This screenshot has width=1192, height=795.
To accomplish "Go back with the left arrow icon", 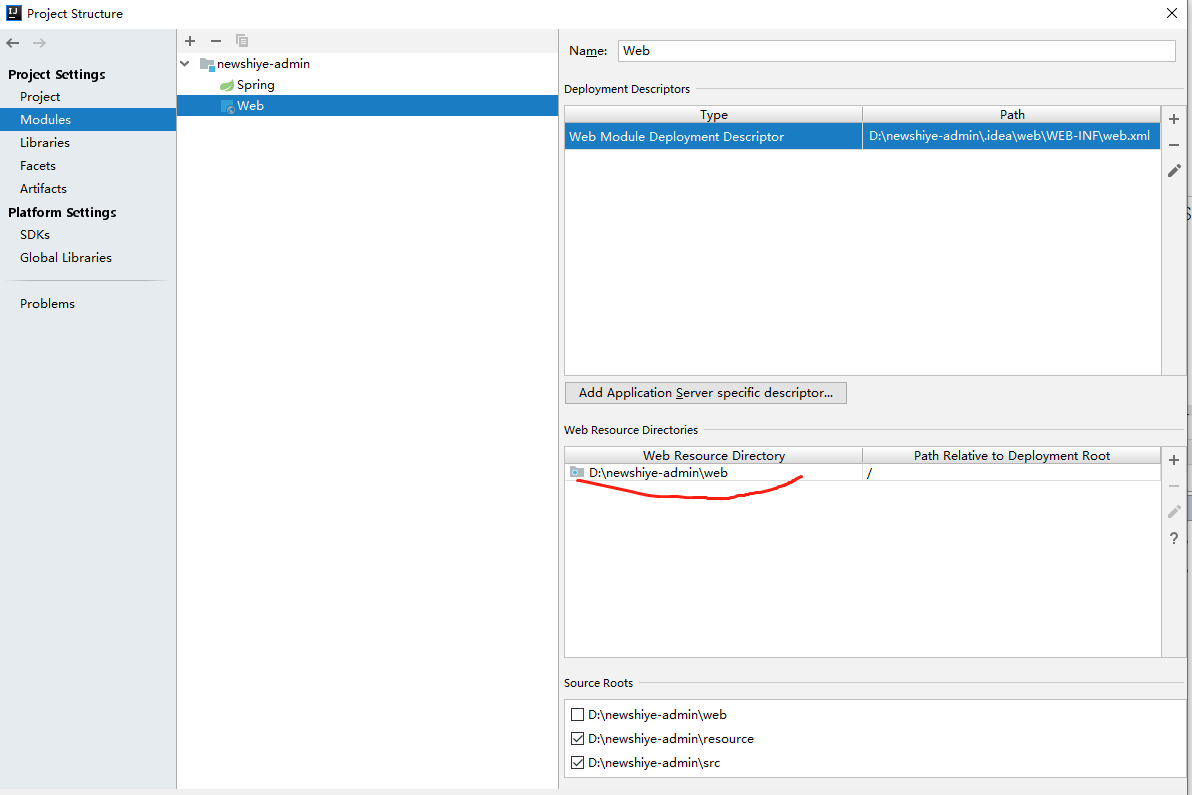I will pos(13,43).
